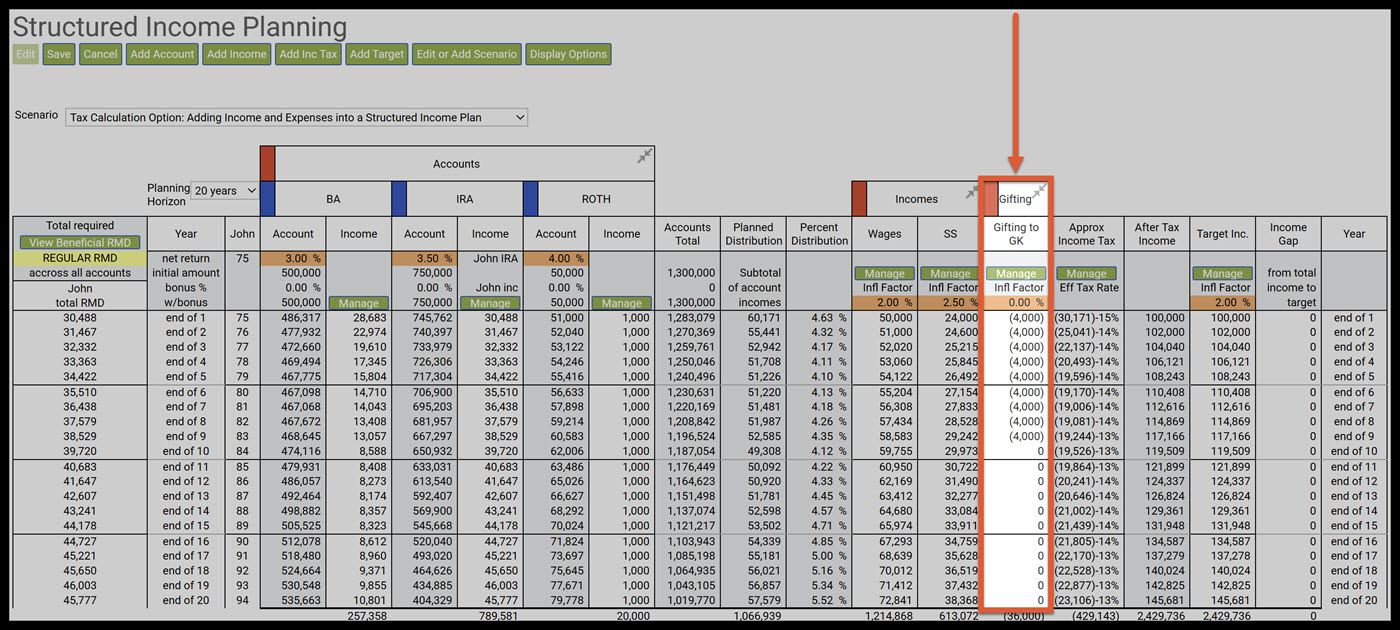Click the blue color marker beside ROTH
Screen dimensions: 1400x630
click(530, 198)
